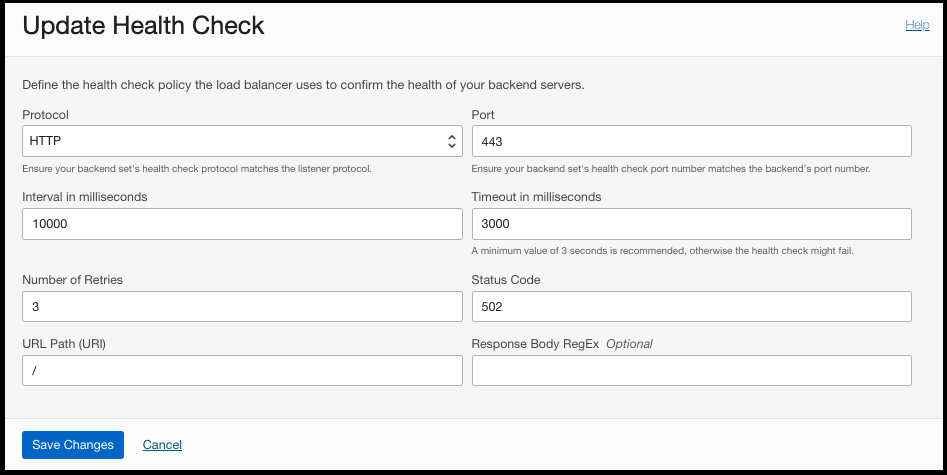Click the Cancel link
The height and width of the screenshot is (475, 947).
[x=162, y=445]
